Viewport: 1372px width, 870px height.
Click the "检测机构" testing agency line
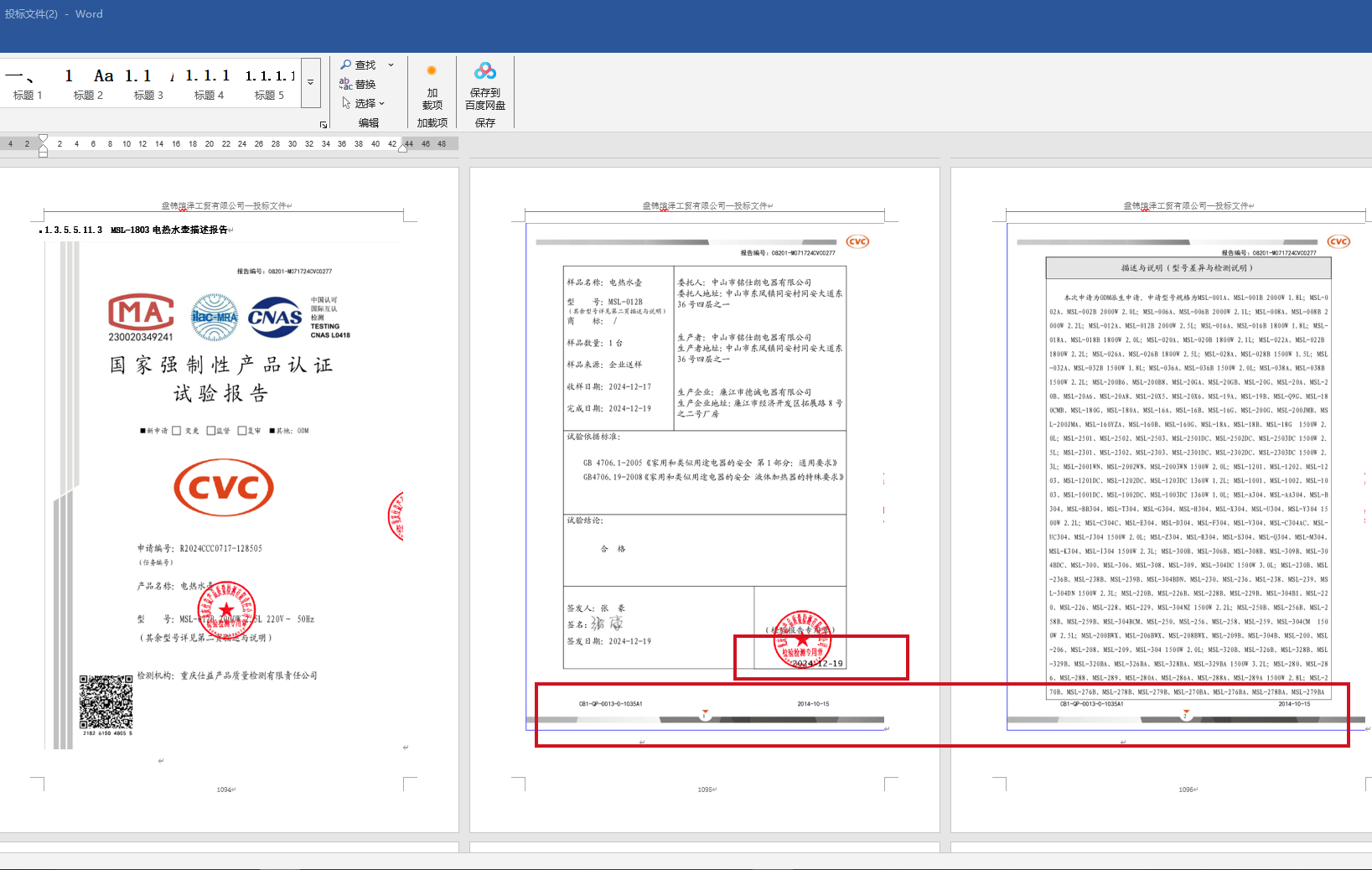tap(227, 676)
